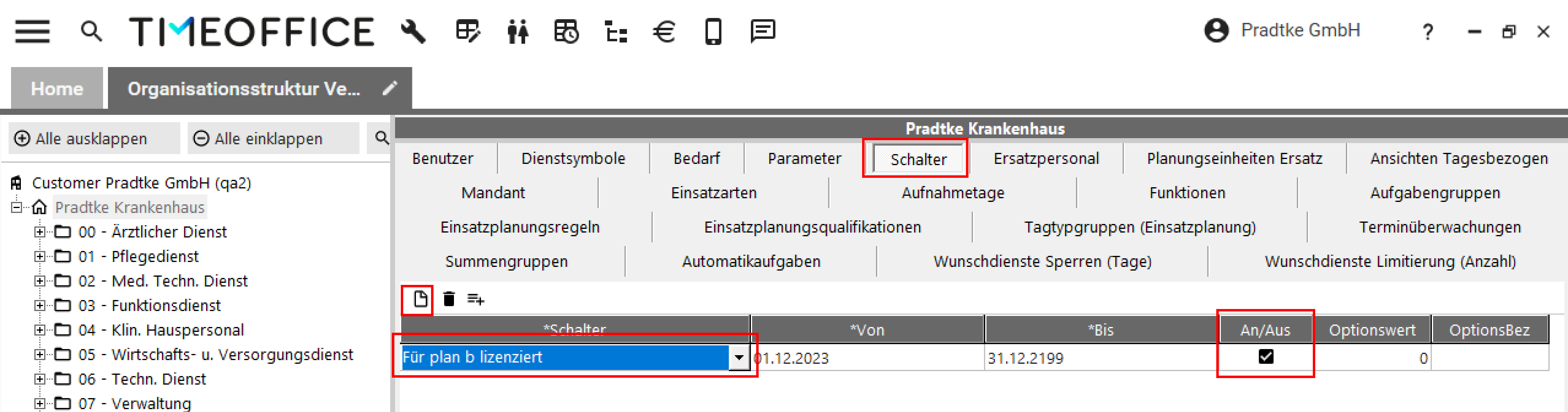The image size is (1568, 412).
Task: Open the Mandant tab
Action: click(x=493, y=193)
